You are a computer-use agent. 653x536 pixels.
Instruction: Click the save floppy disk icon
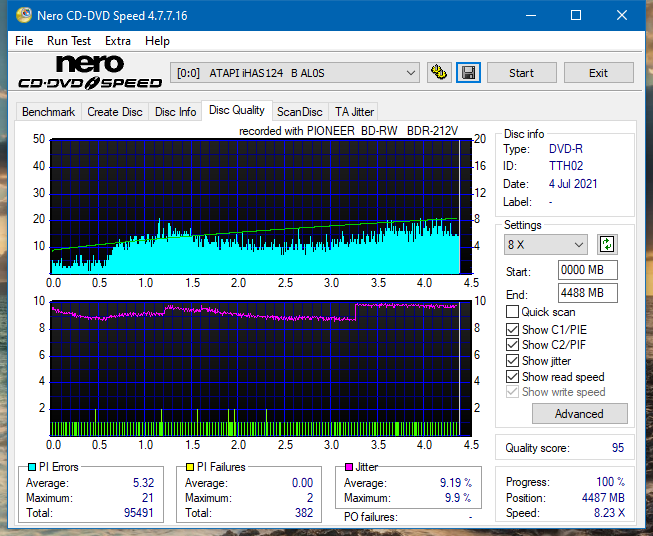click(469, 73)
